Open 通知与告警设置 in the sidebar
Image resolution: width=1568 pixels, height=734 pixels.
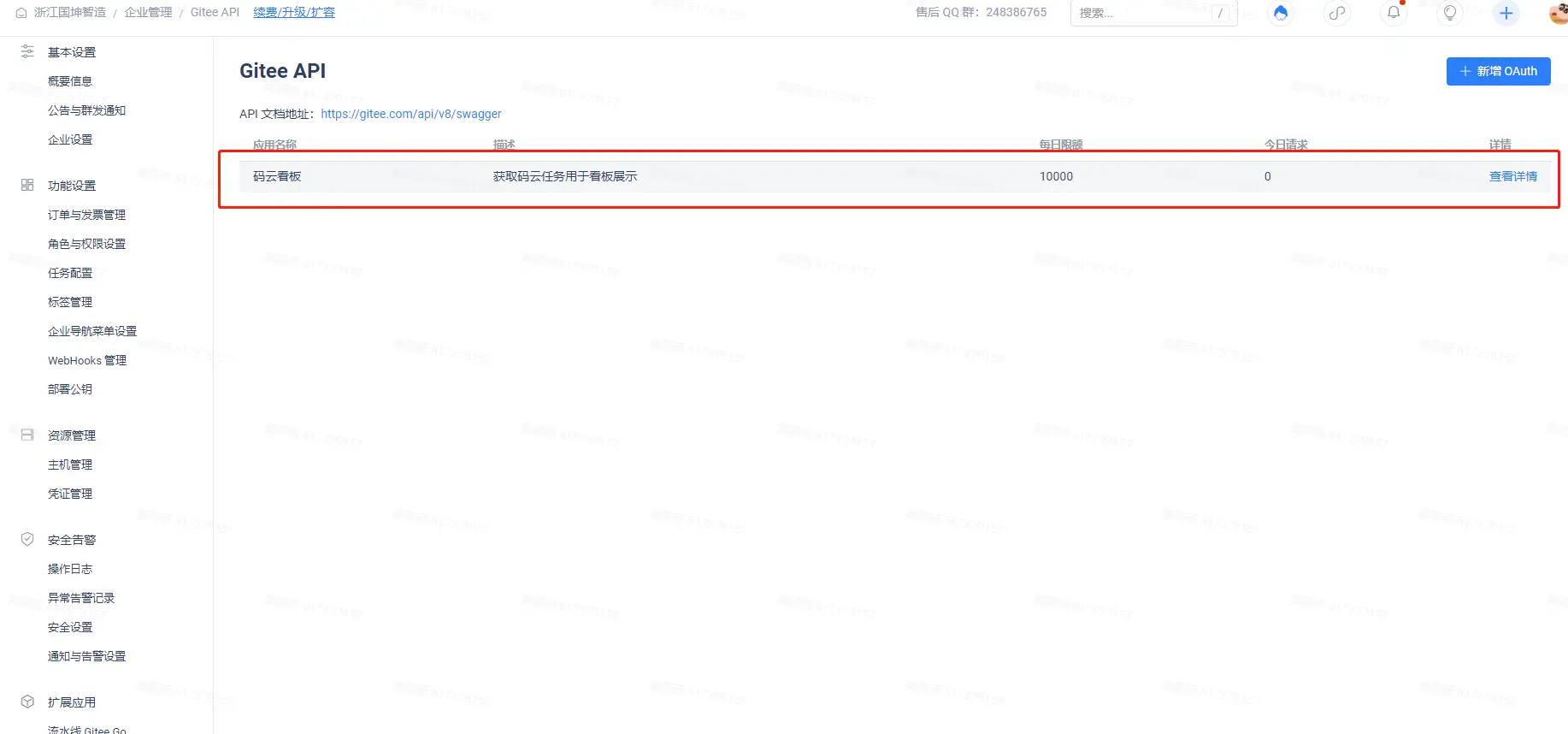(x=86, y=656)
